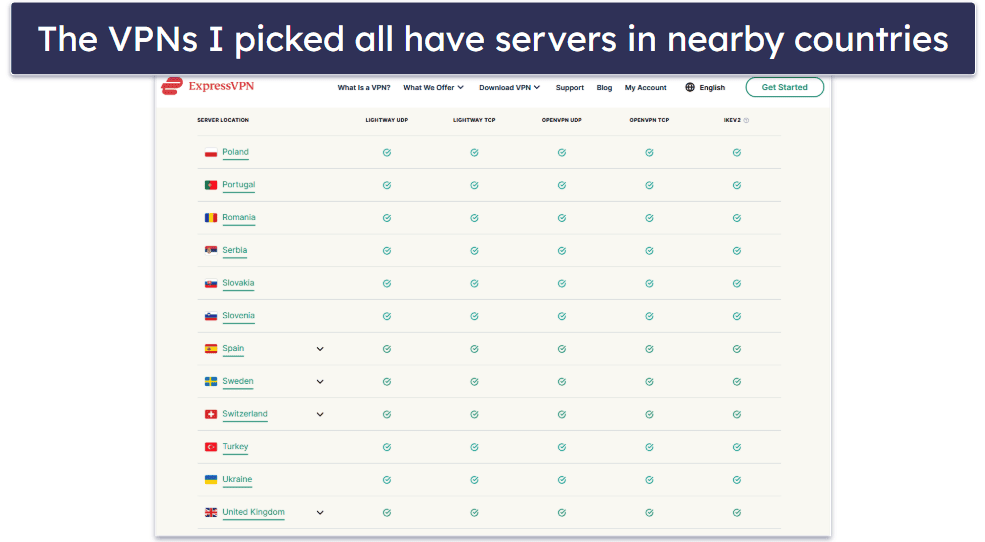Click Slovakia's IKEv2 checkmark

[736, 283]
